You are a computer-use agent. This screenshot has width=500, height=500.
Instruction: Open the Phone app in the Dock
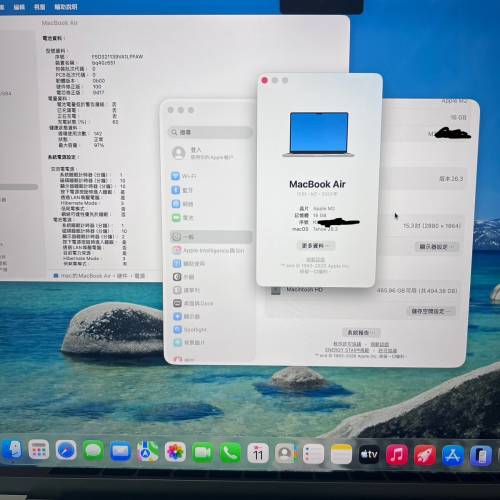click(x=230, y=453)
